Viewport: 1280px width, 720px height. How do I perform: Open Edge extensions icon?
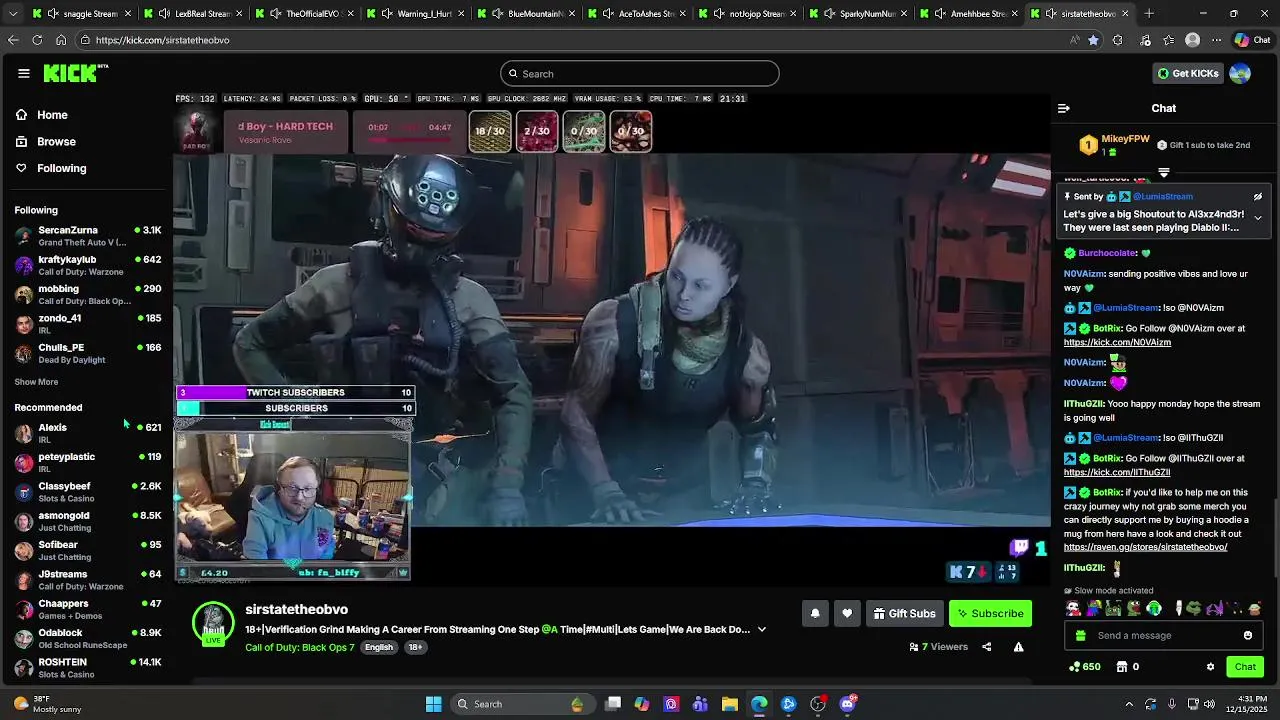pyautogui.click(x=1118, y=40)
